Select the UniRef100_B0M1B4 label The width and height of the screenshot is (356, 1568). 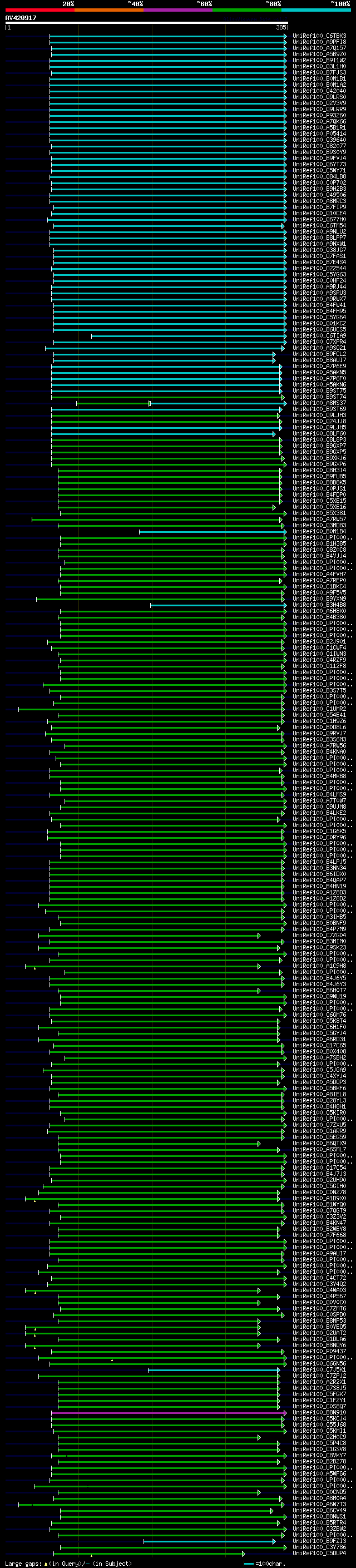[x=319, y=531]
